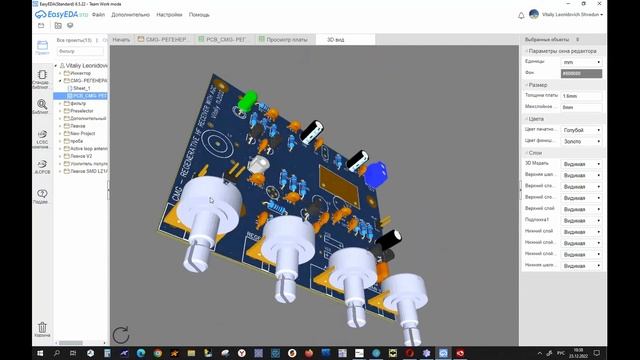Click the Толщина платы 1.6mm field
This screenshot has height=360, width=640.
pyautogui.click(x=581, y=96)
